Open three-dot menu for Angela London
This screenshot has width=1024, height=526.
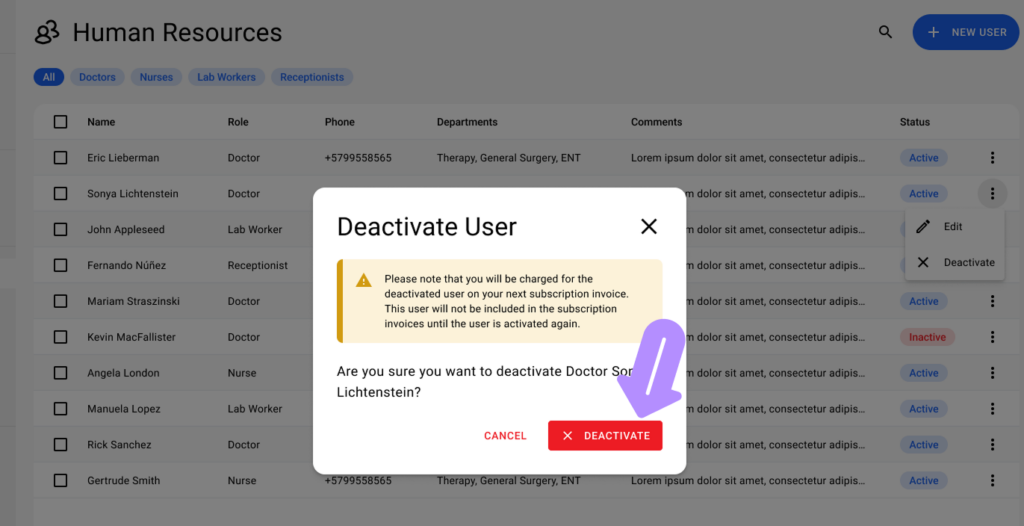pos(992,373)
